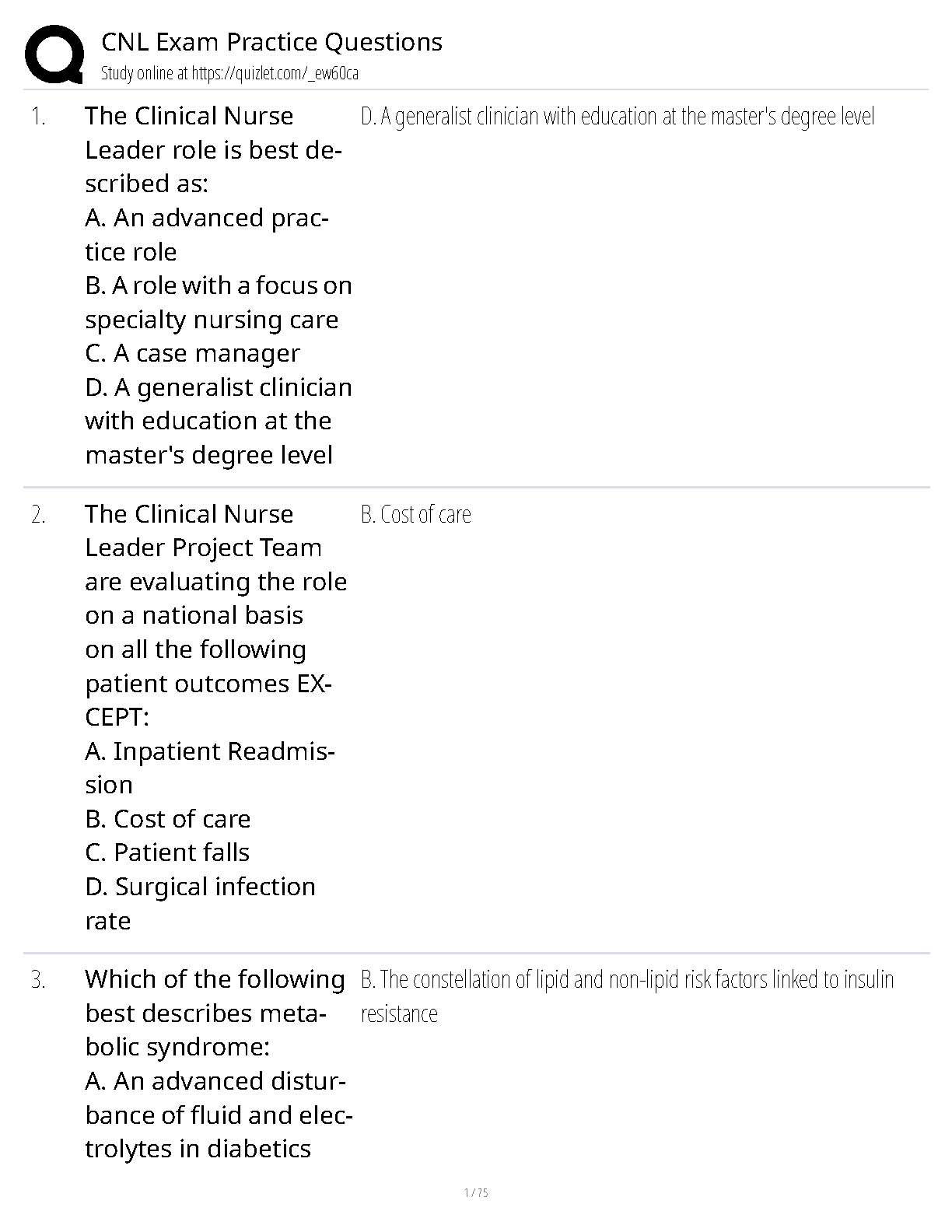Select option A. Inpatient Readmission
952x1232 pixels.
pyautogui.click(x=210, y=768)
